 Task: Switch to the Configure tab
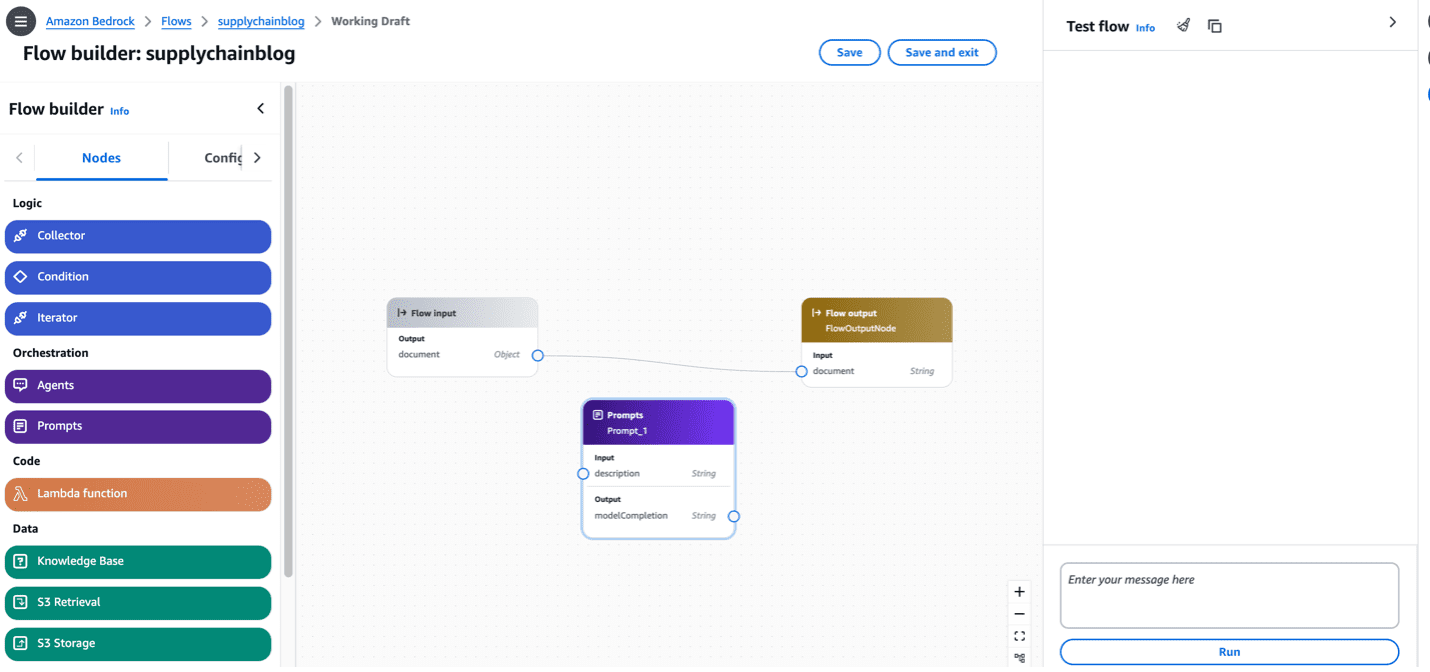[222, 158]
